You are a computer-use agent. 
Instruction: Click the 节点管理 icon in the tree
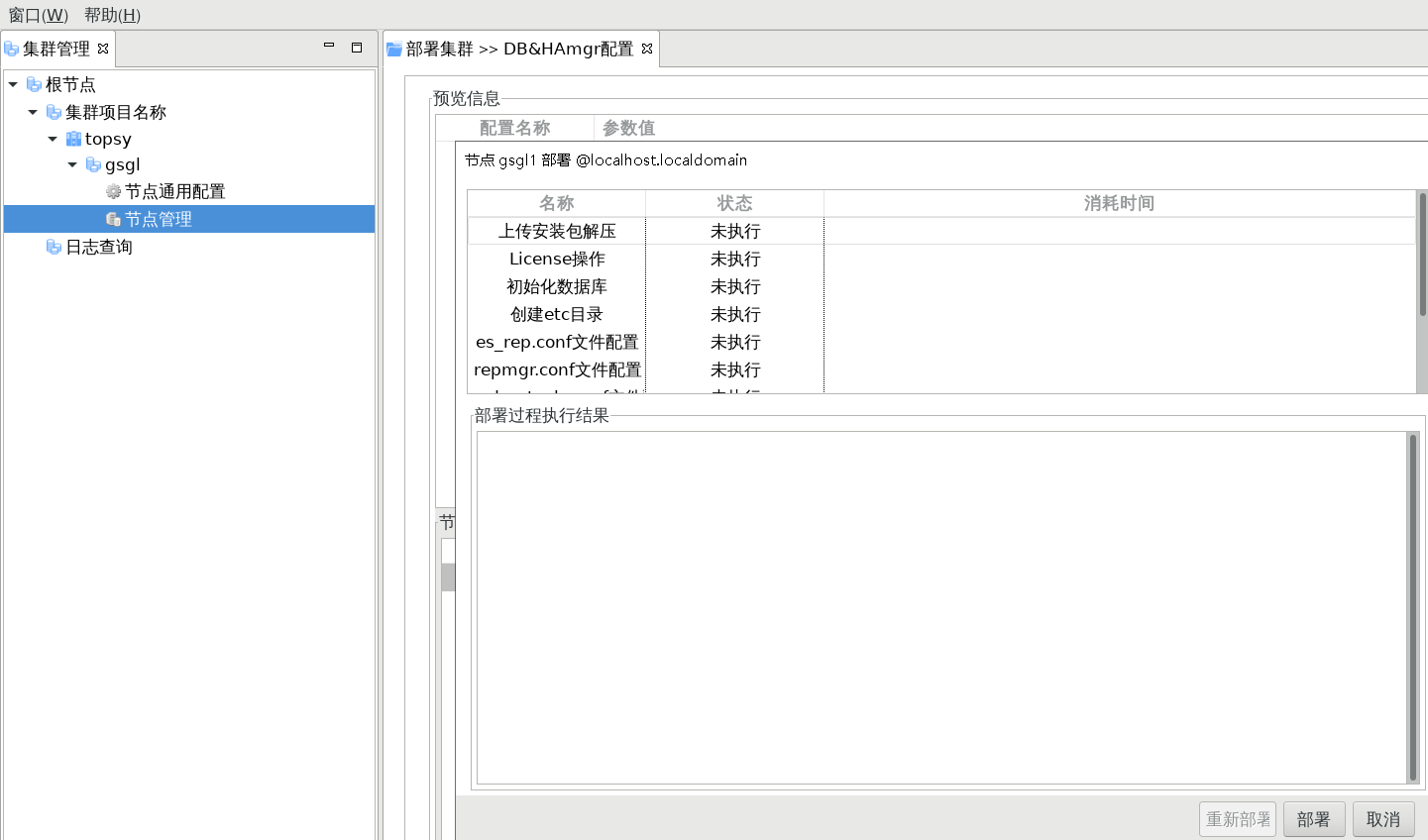(113, 219)
